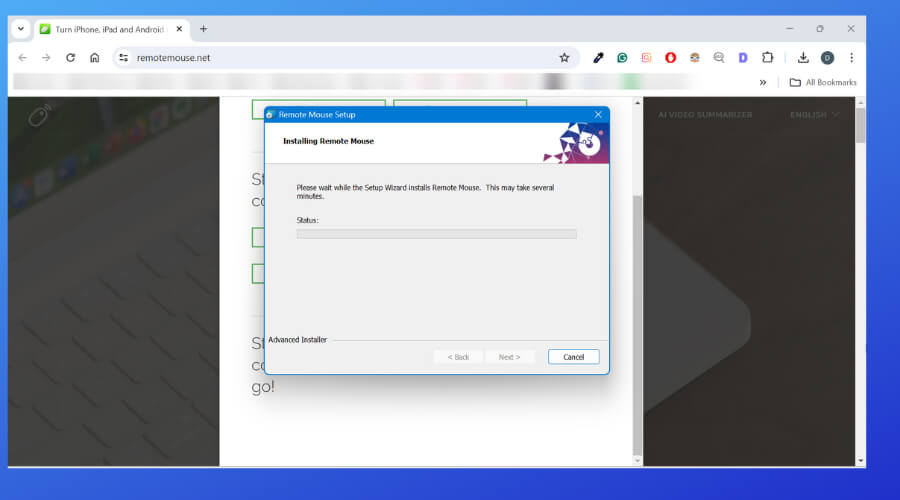Go back to the previous browser page
The width and height of the screenshot is (900, 500).
22,57
